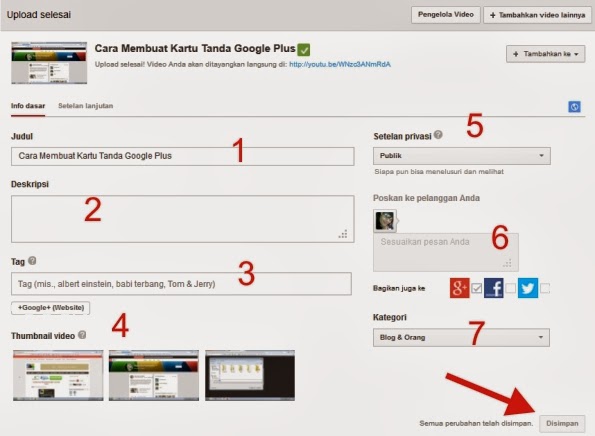Viewport: 595px width, 436px height.
Task: Click the Facebook share icon
Action: (x=494, y=288)
